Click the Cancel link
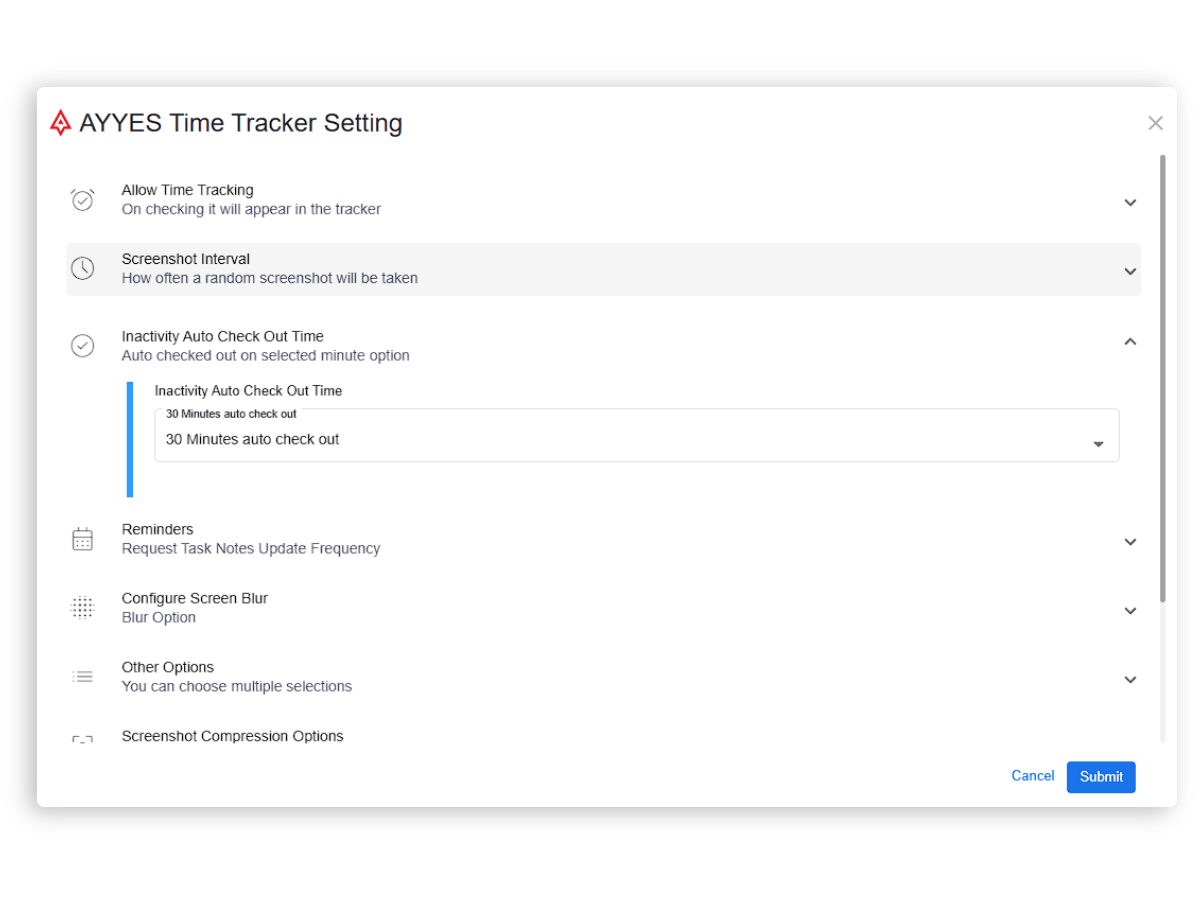Viewport: 1200px width, 900px height. click(1033, 776)
